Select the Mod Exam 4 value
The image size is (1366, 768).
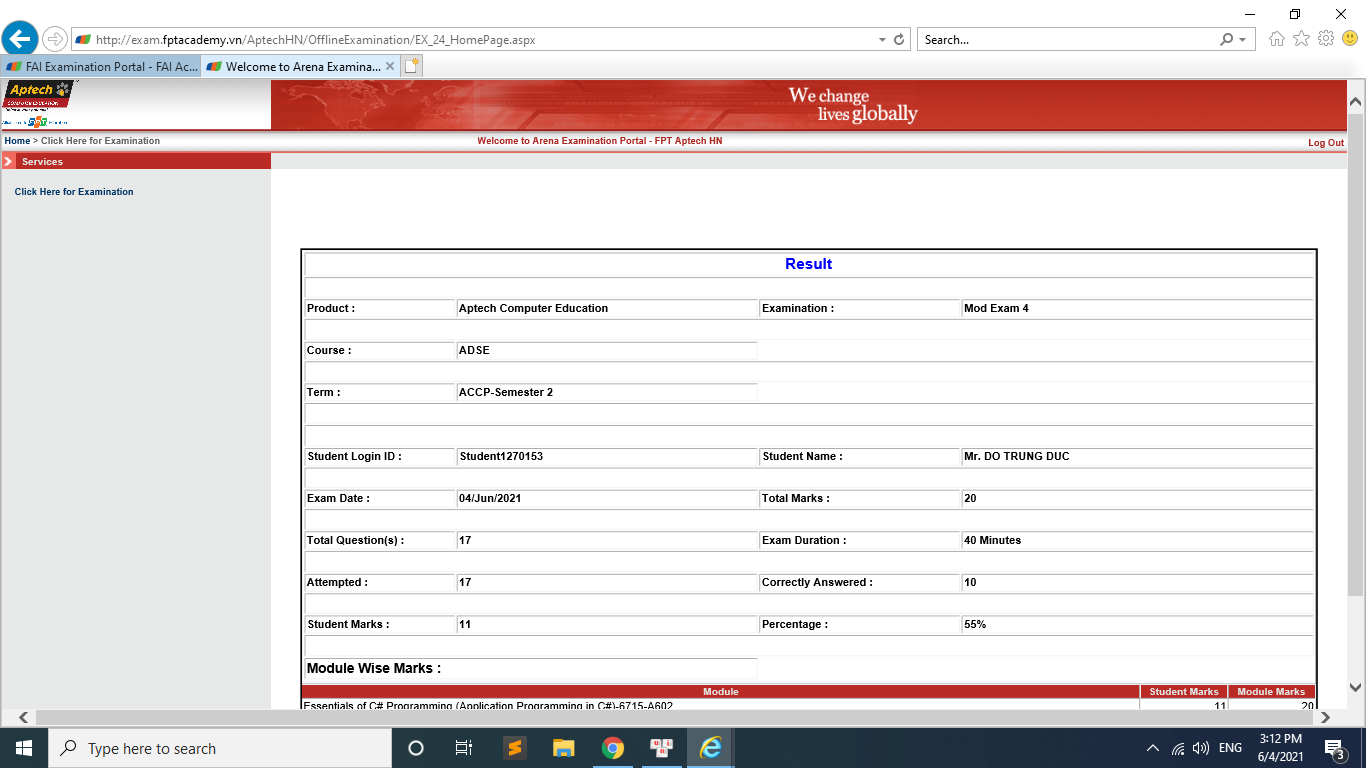[996, 308]
